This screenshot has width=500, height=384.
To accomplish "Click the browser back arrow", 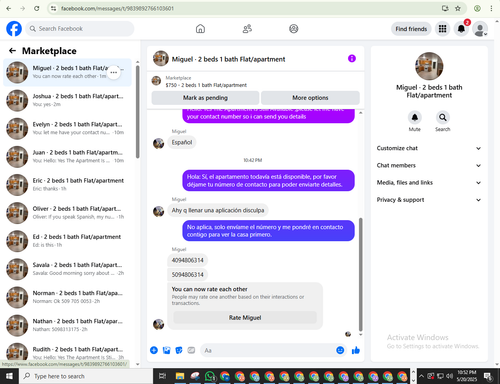I will [x=9, y=8].
